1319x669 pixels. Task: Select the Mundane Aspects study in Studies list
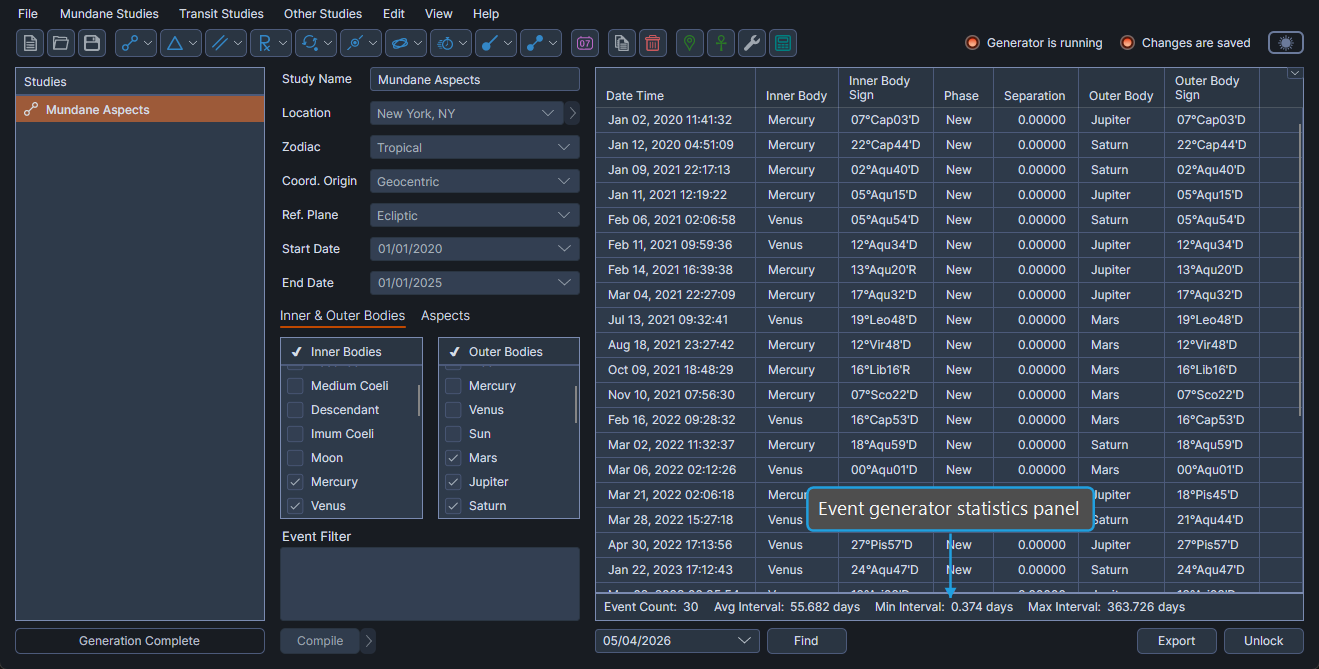140,110
